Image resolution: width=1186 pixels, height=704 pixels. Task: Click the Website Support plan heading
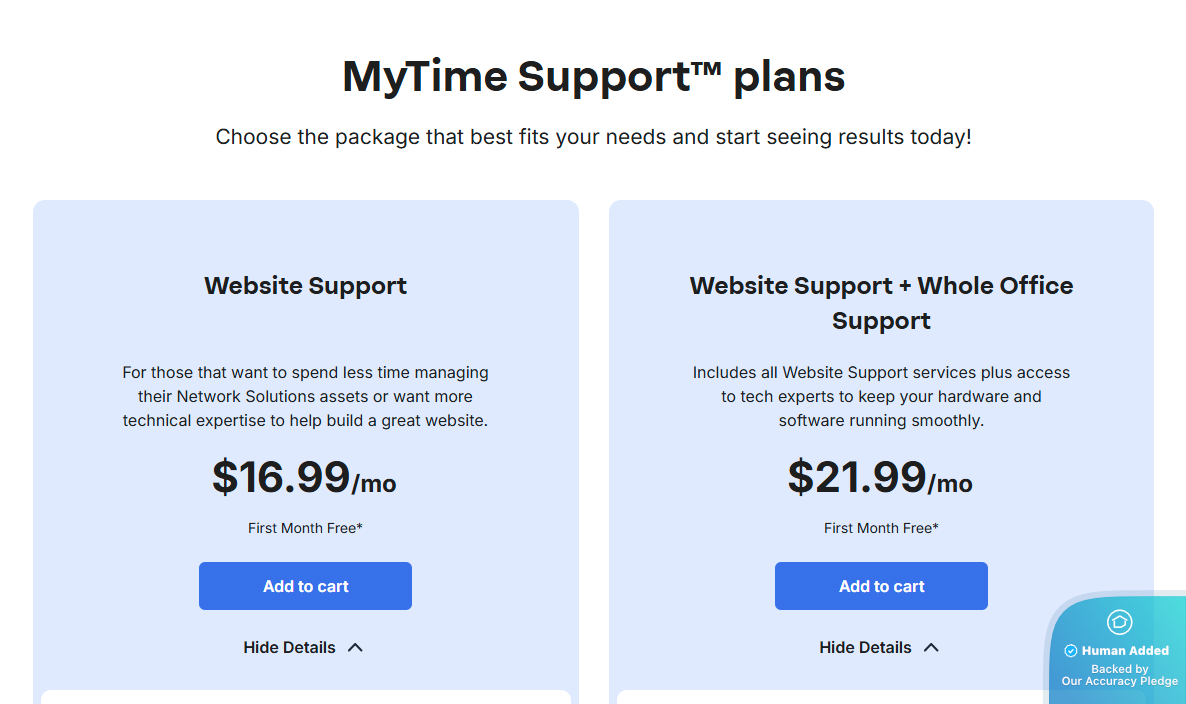pyautogui.click(x=305, y=286)
